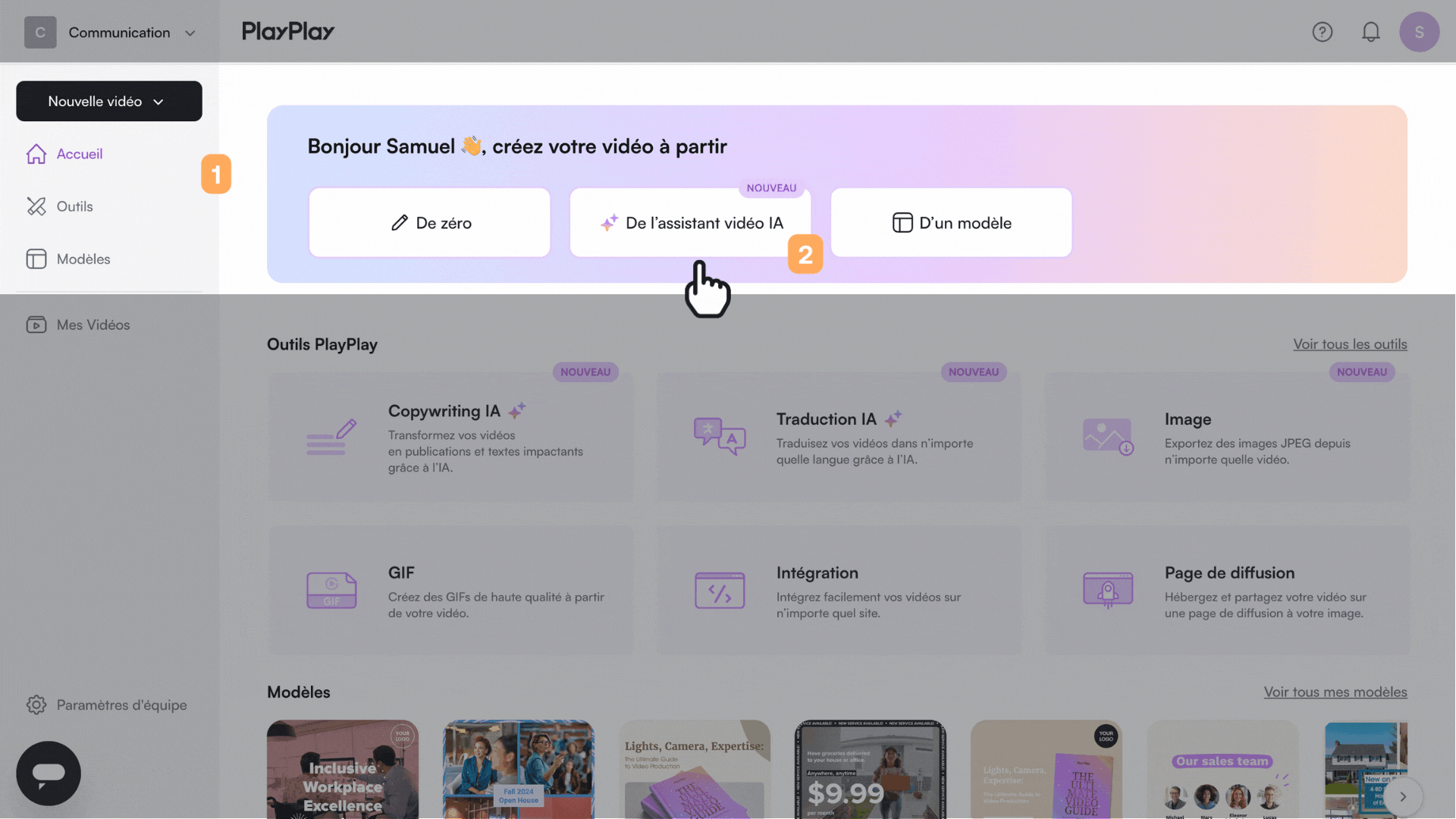Click the Image export tool icon
The image size is (1456, 819).
pyautogui.click(x=1107, y=436)
